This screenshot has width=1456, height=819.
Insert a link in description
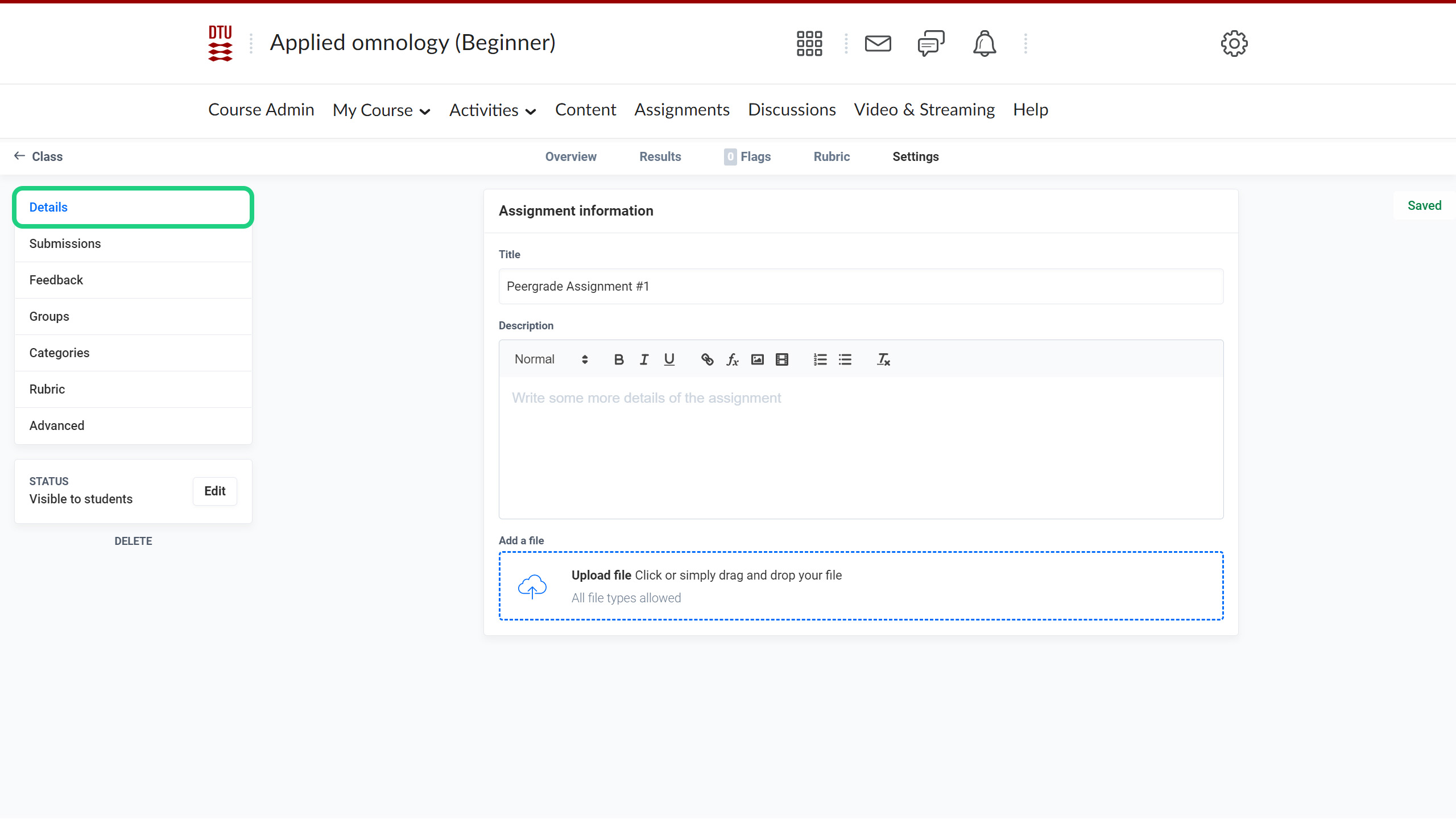[x=707, y=359]
